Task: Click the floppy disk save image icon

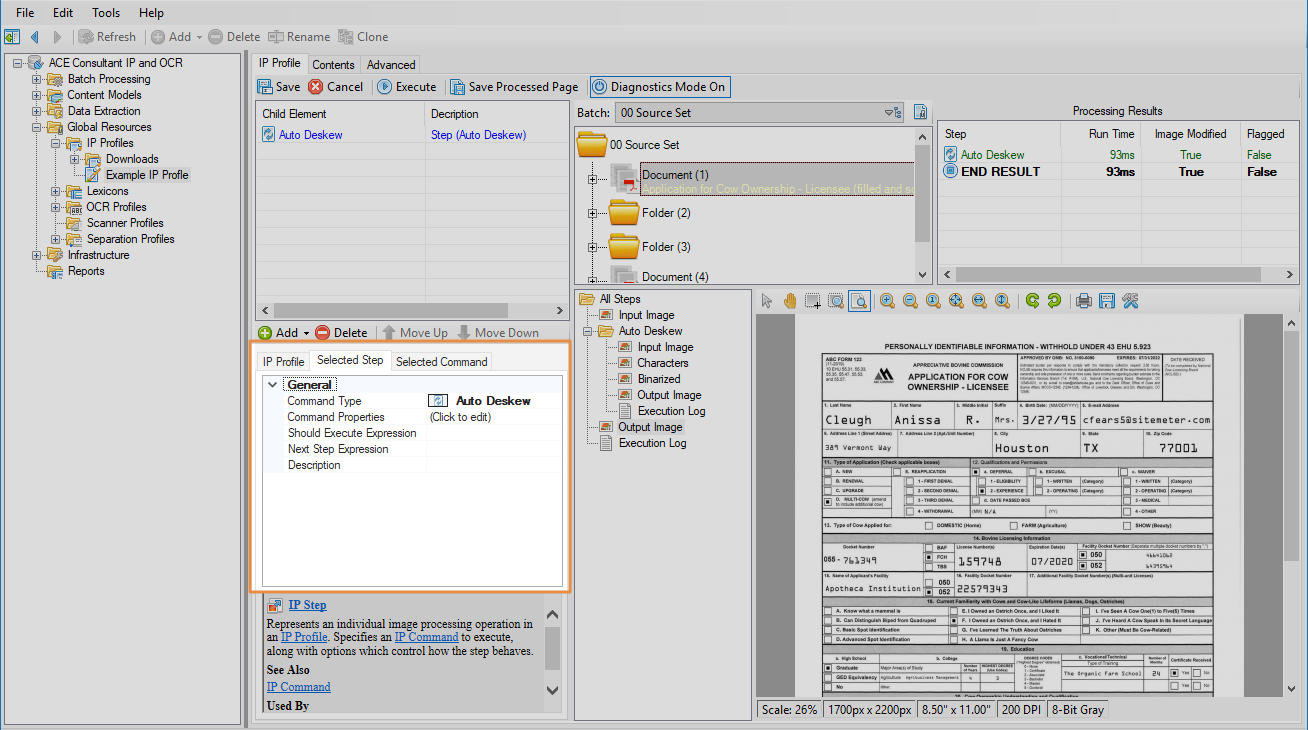Action: pyautogui.click(x=1106, y=301)
